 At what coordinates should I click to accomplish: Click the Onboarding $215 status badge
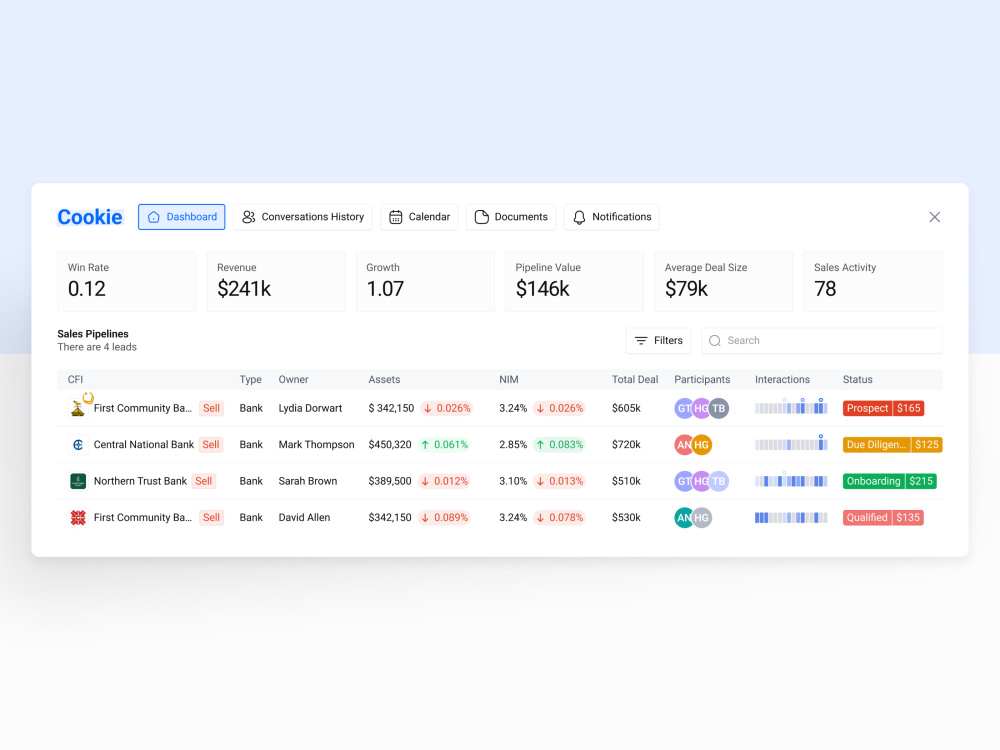(890, 481)
